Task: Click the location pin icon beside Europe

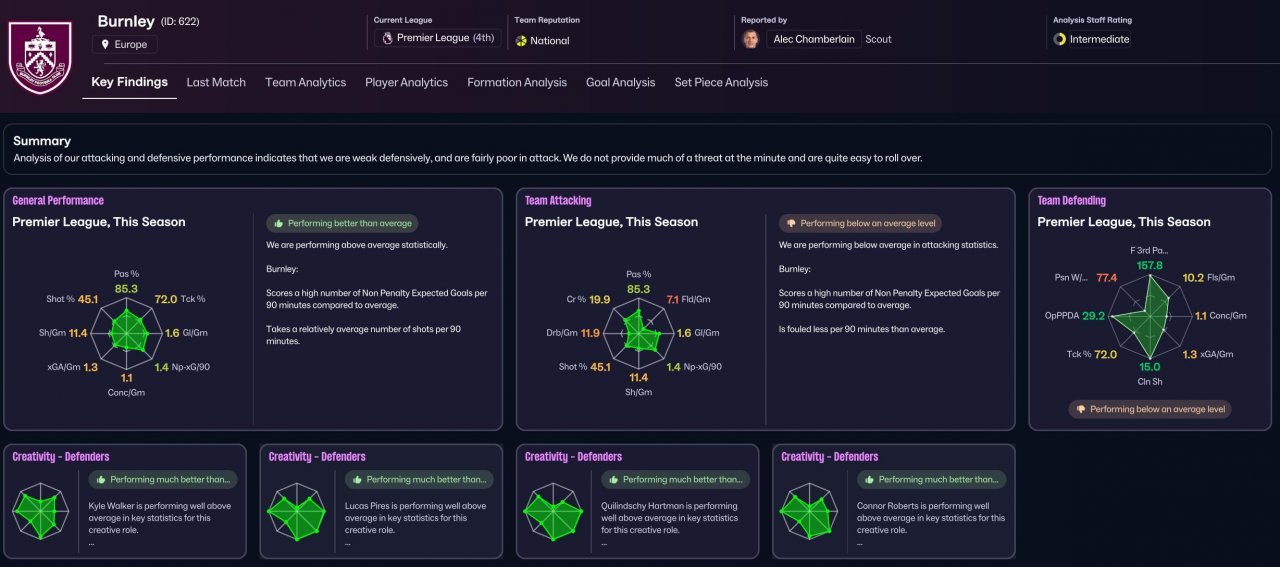Action: click(105, 44)
